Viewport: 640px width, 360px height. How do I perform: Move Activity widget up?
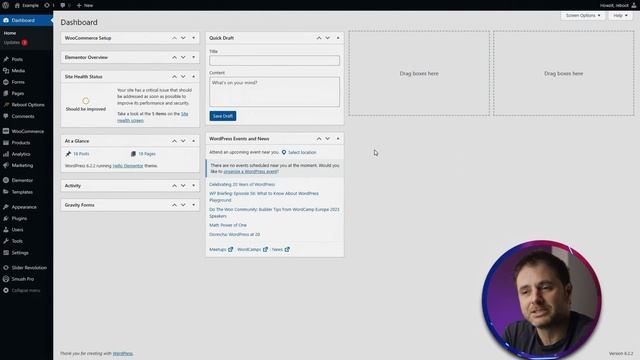pyautogui.click(x=174, y=186)
